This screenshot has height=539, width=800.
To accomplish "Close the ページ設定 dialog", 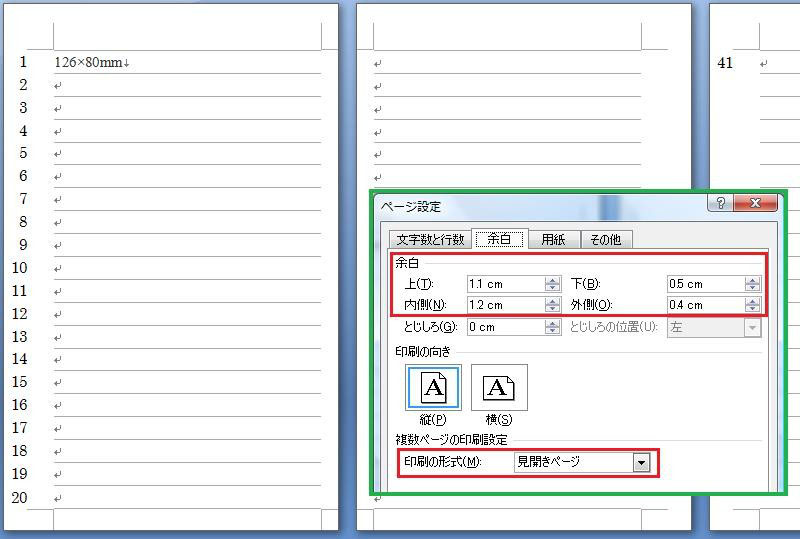I will [x=756, y=203].
